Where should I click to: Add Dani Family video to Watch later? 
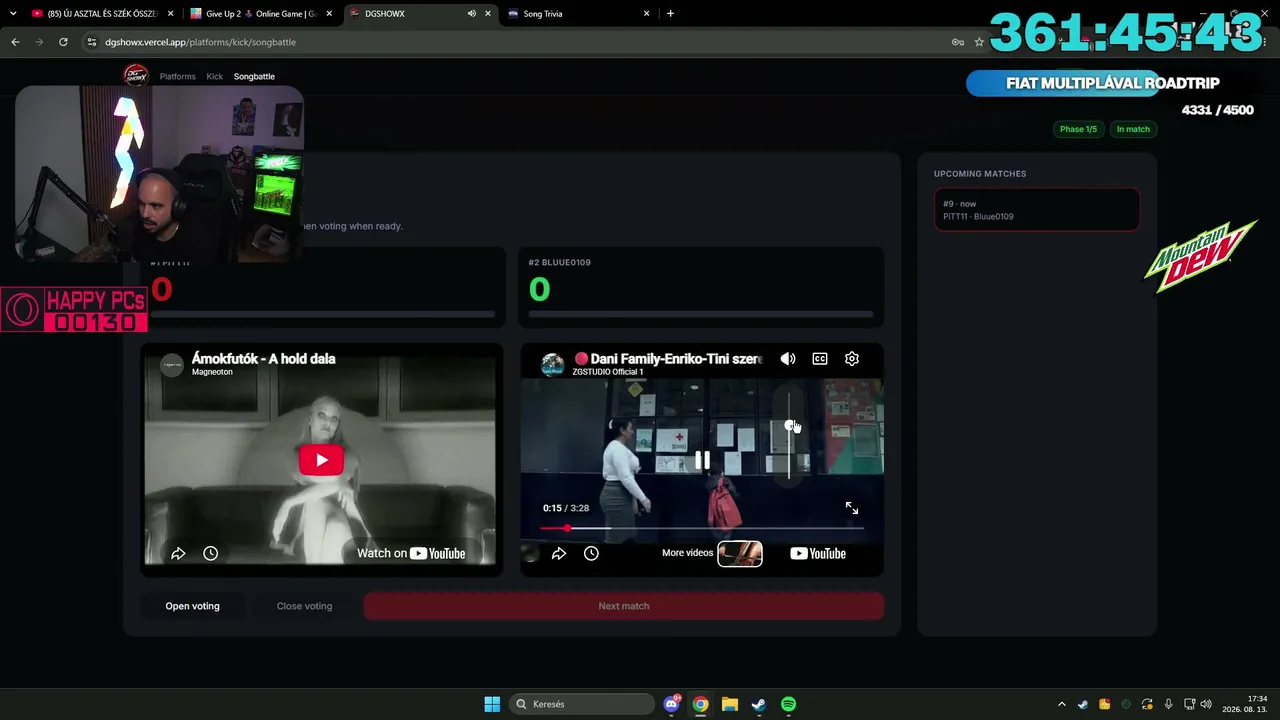coord(591,553)
